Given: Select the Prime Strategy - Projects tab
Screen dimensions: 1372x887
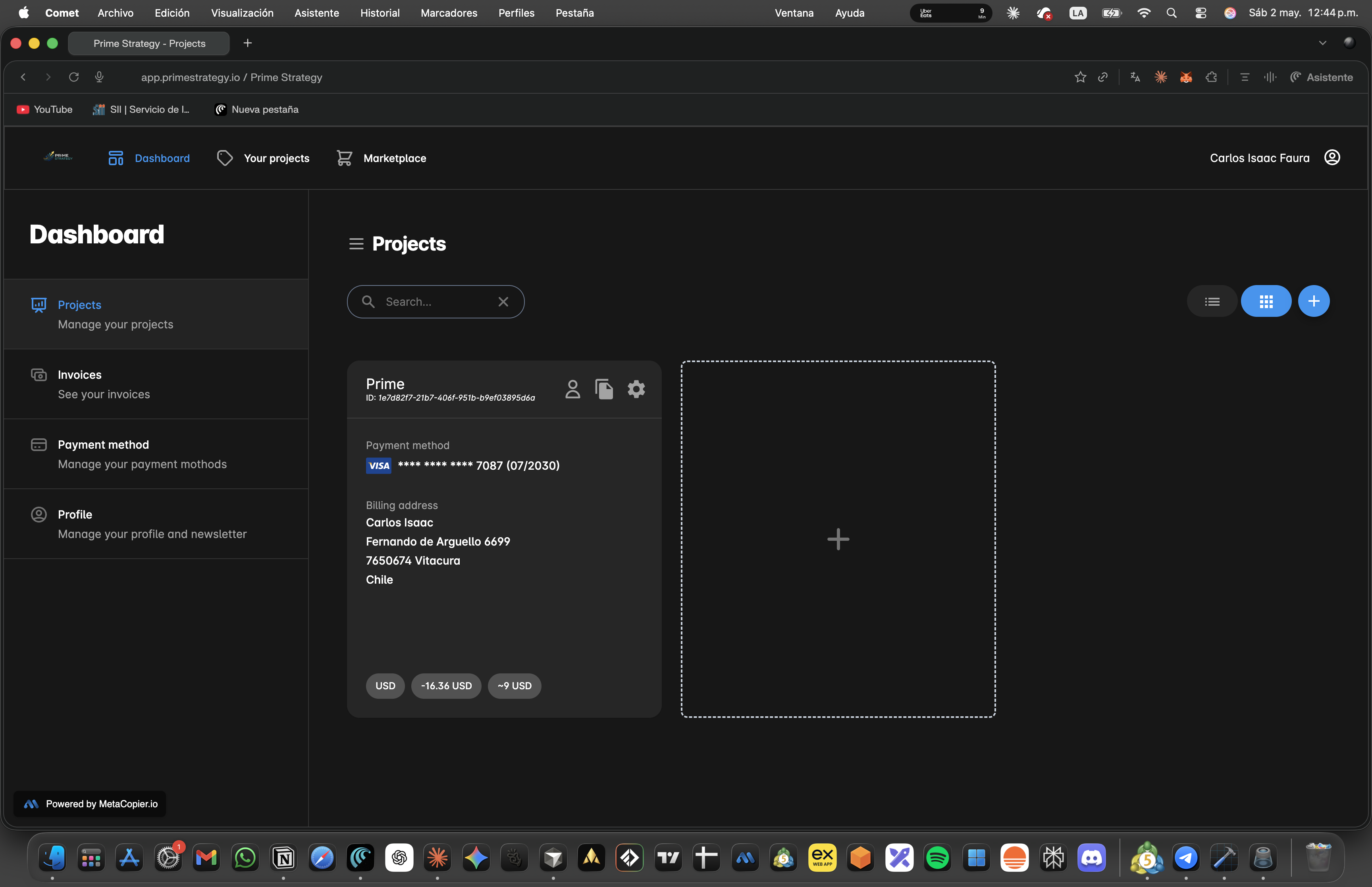Looking at the screenshot, I should (149, 44).
